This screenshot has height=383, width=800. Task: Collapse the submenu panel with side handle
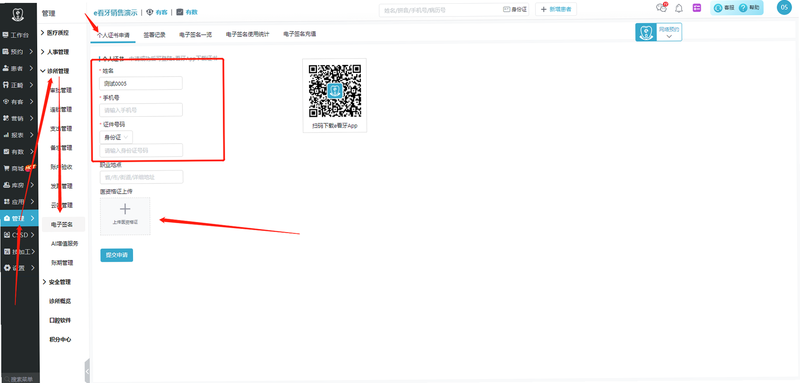point(87,371)
